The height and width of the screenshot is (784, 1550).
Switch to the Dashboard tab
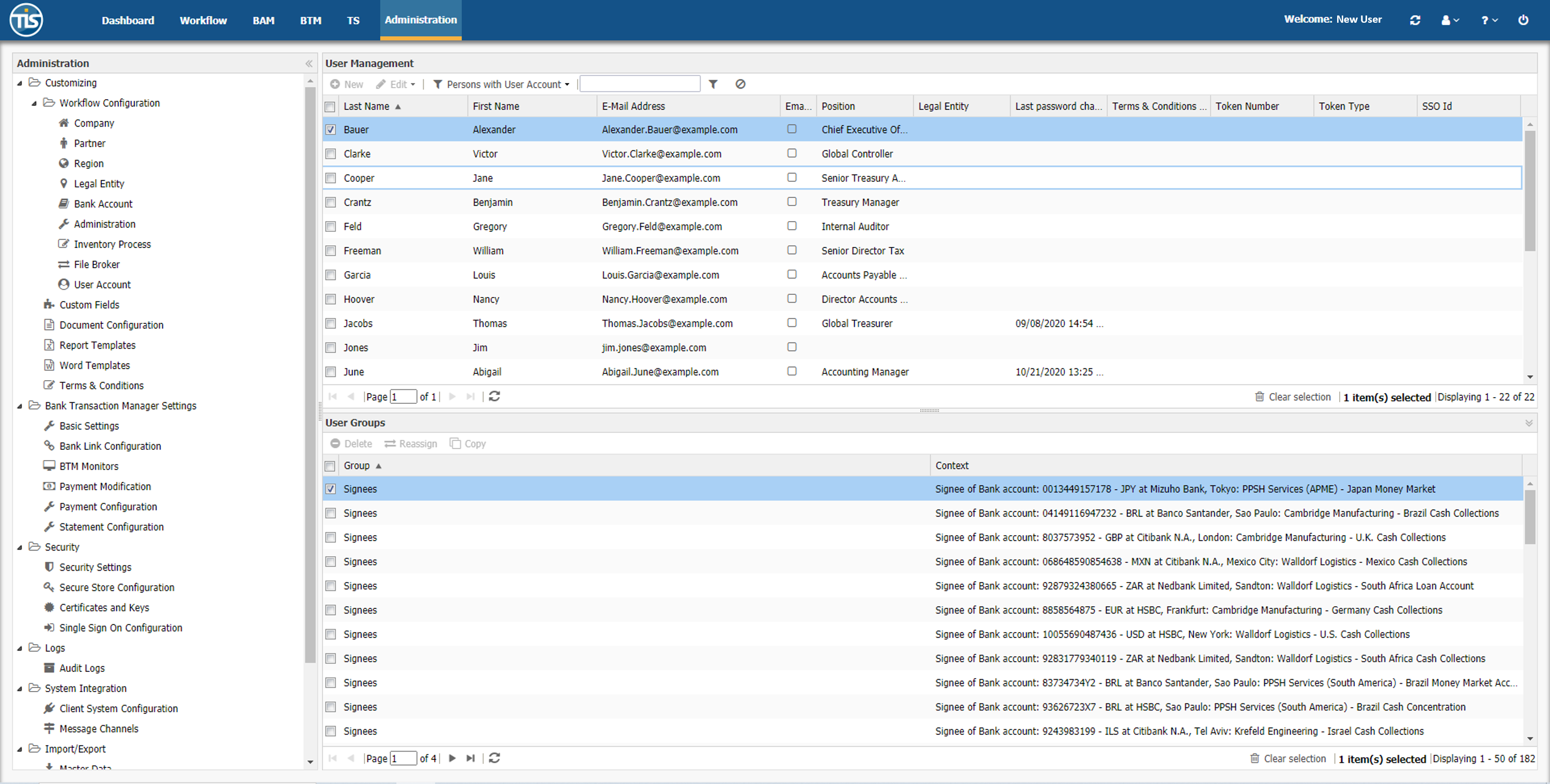point(128,20)
